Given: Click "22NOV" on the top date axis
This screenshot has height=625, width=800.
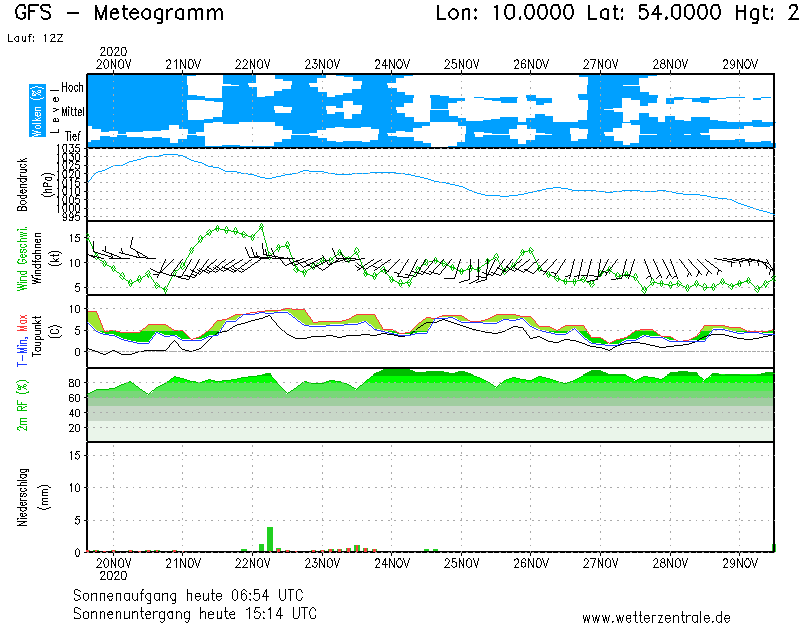Looking at the screenshot, I should click(253, 65).
